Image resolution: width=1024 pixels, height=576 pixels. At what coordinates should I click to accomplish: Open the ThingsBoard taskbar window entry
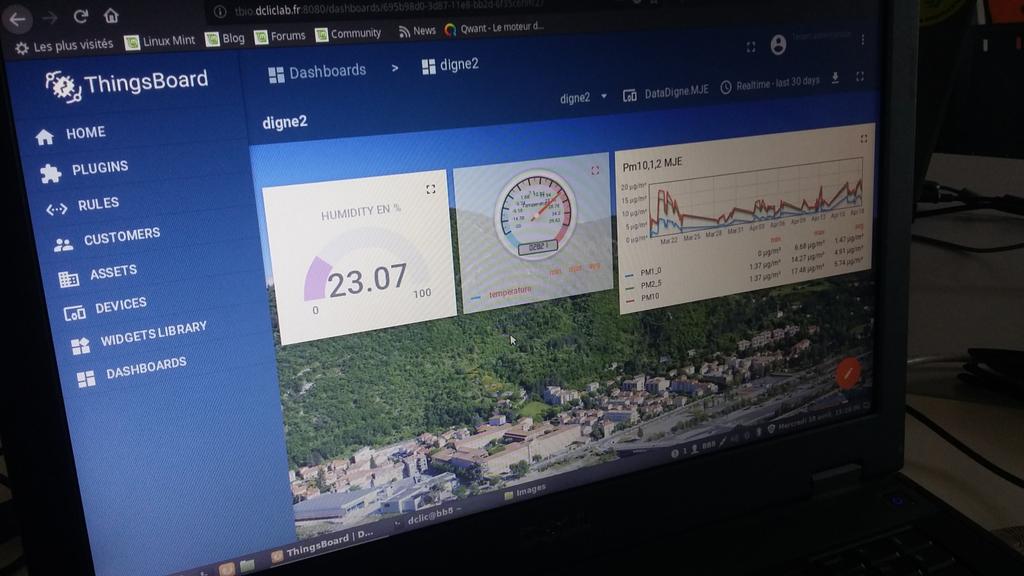[323, 545]
